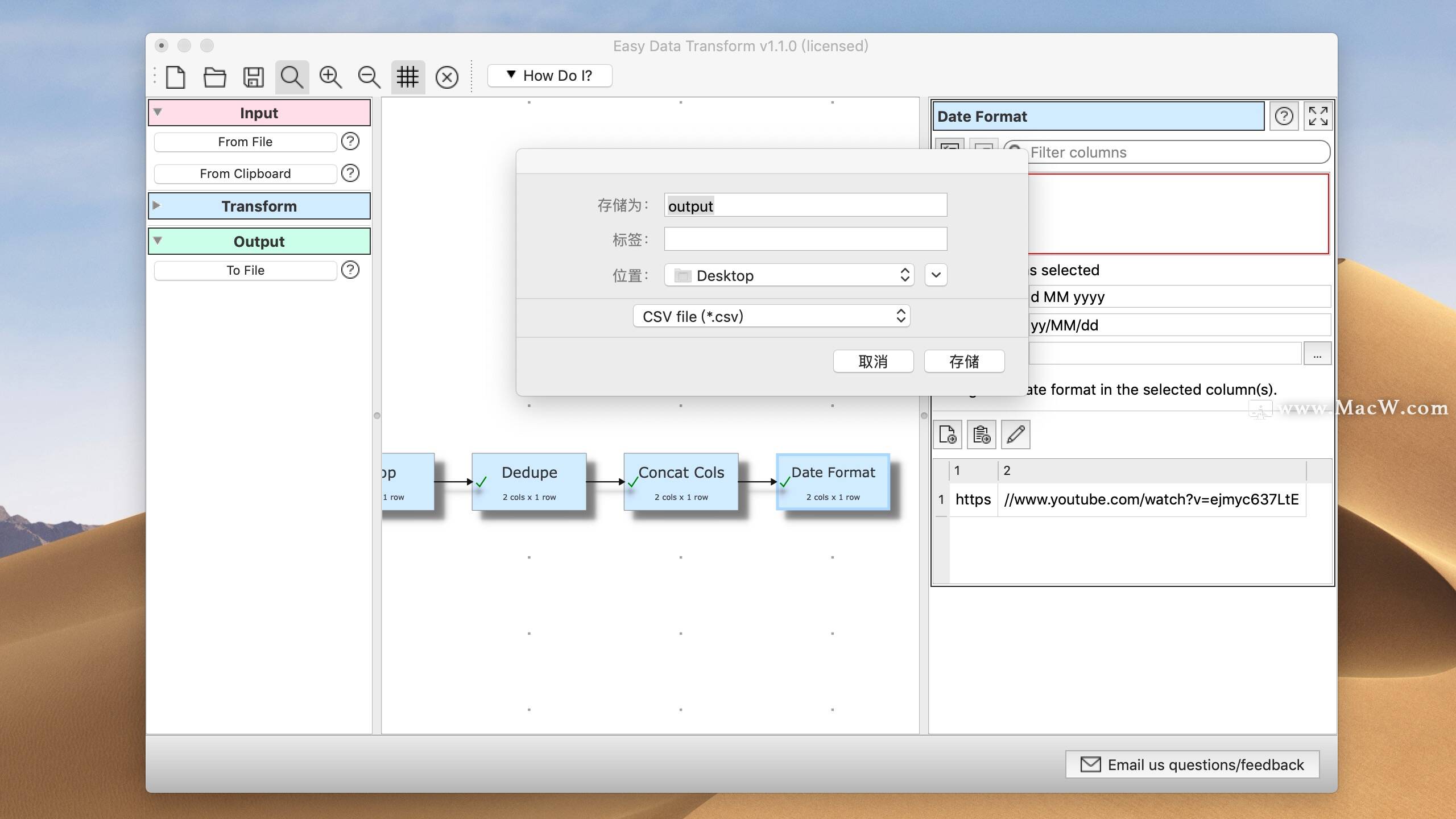Click the magnifier zoom-to-fit icon
Screen dimensions: 1456x819
pyautogui.click(x=292, y=77)
